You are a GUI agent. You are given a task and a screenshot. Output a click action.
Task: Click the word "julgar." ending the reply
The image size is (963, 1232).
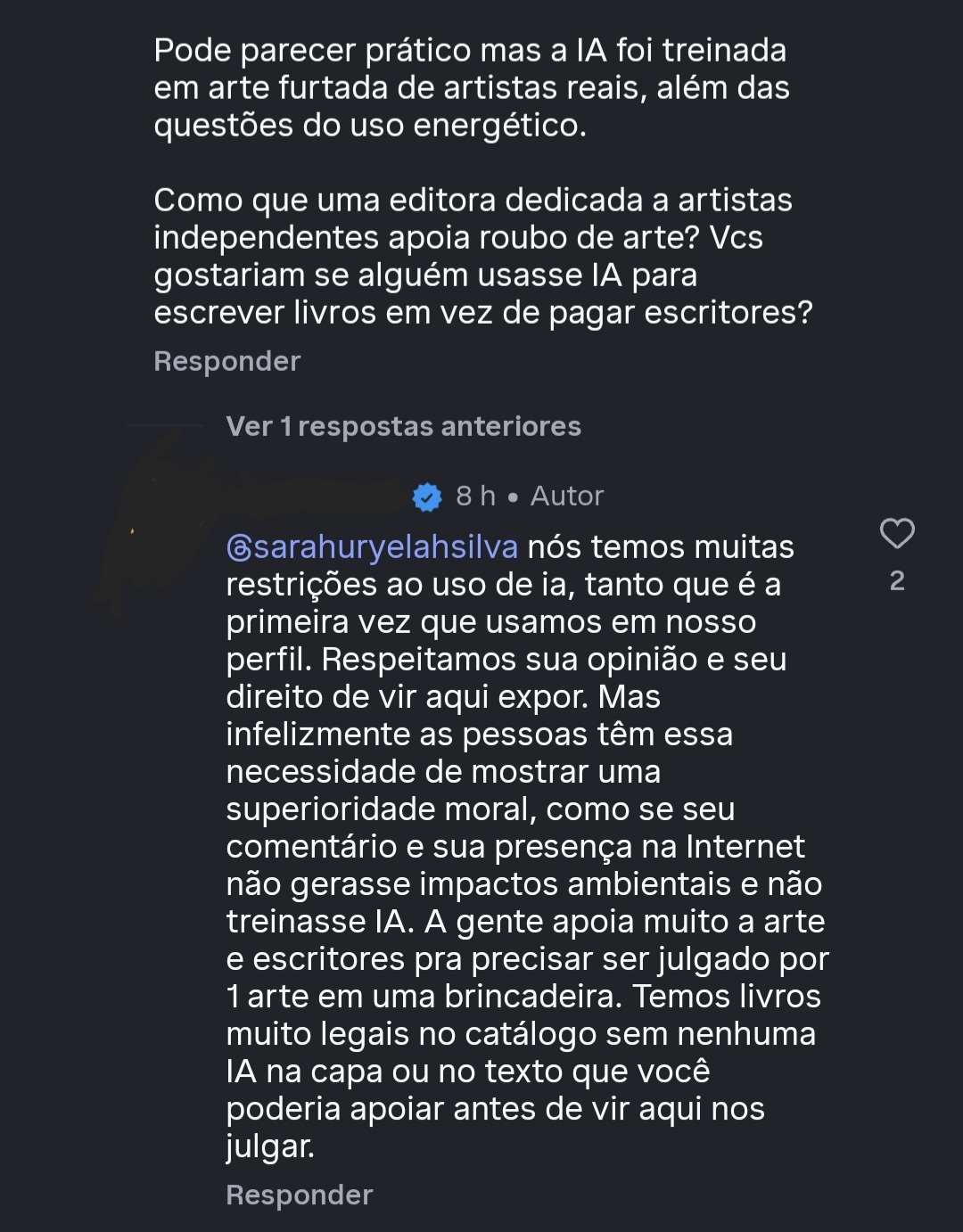(x=270, y=1146)
